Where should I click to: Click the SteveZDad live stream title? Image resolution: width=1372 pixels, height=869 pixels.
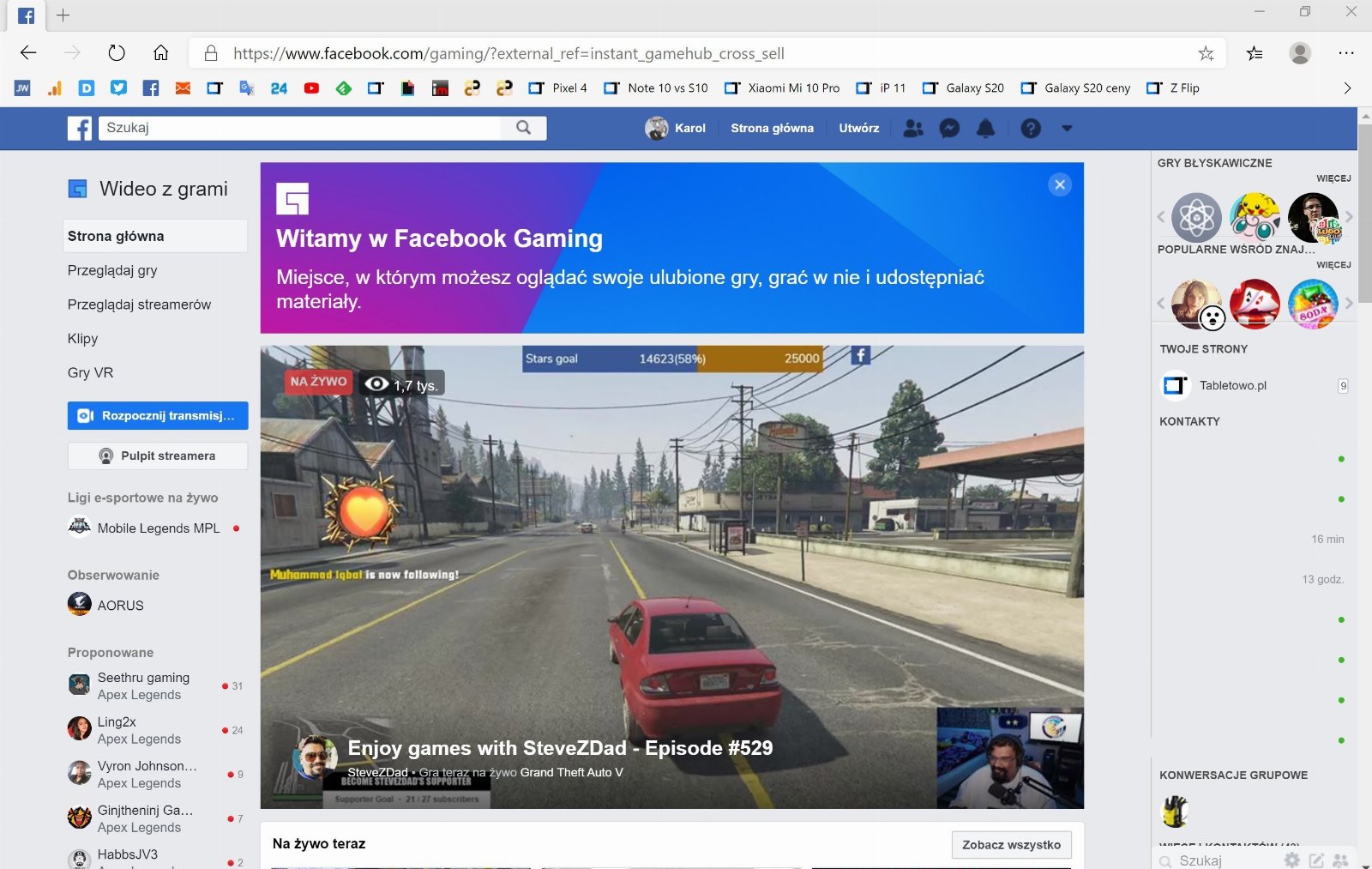(560, 748)
